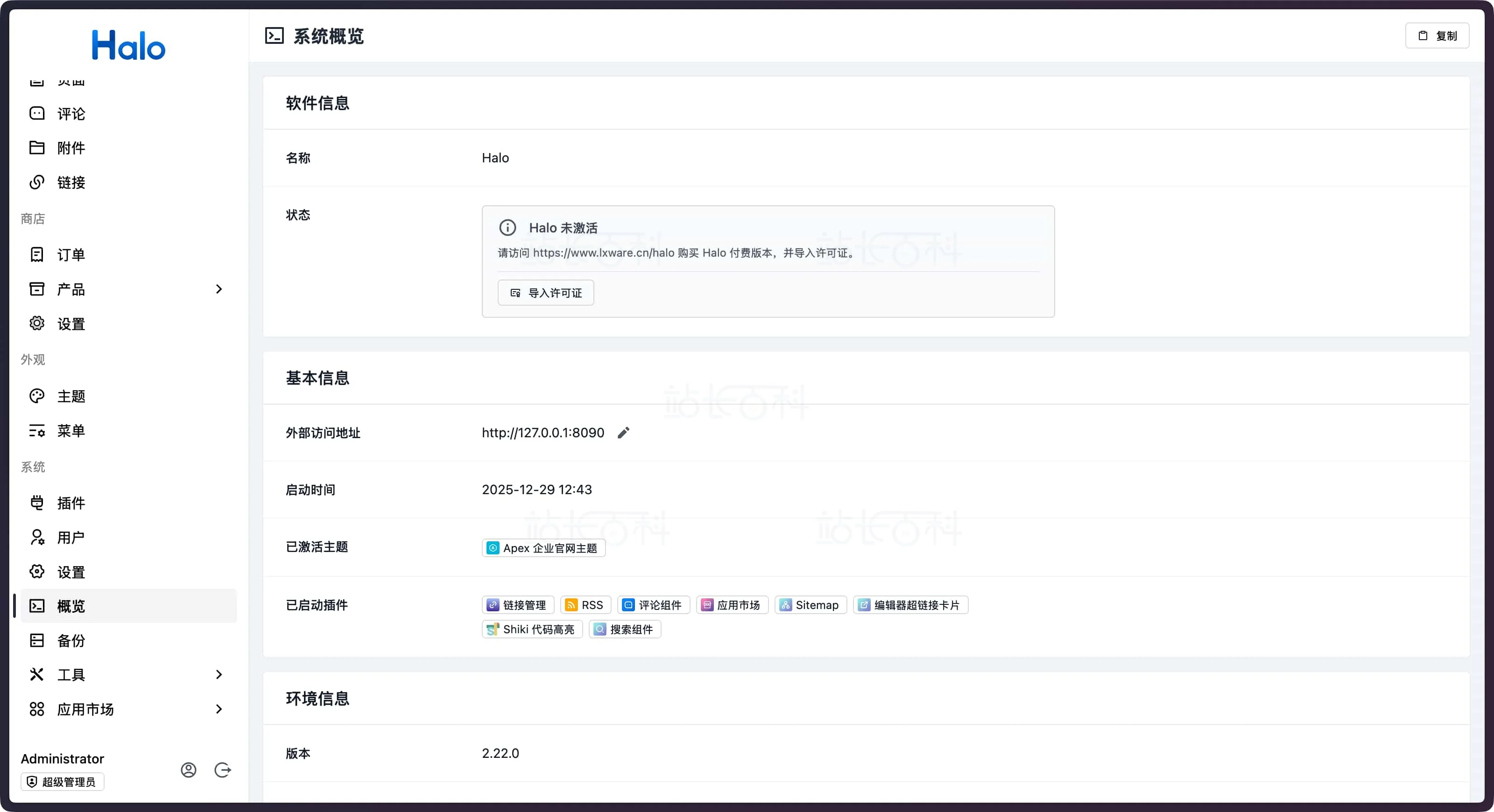Click the 用户 users icon in sidebar

(x=36, y=537)
